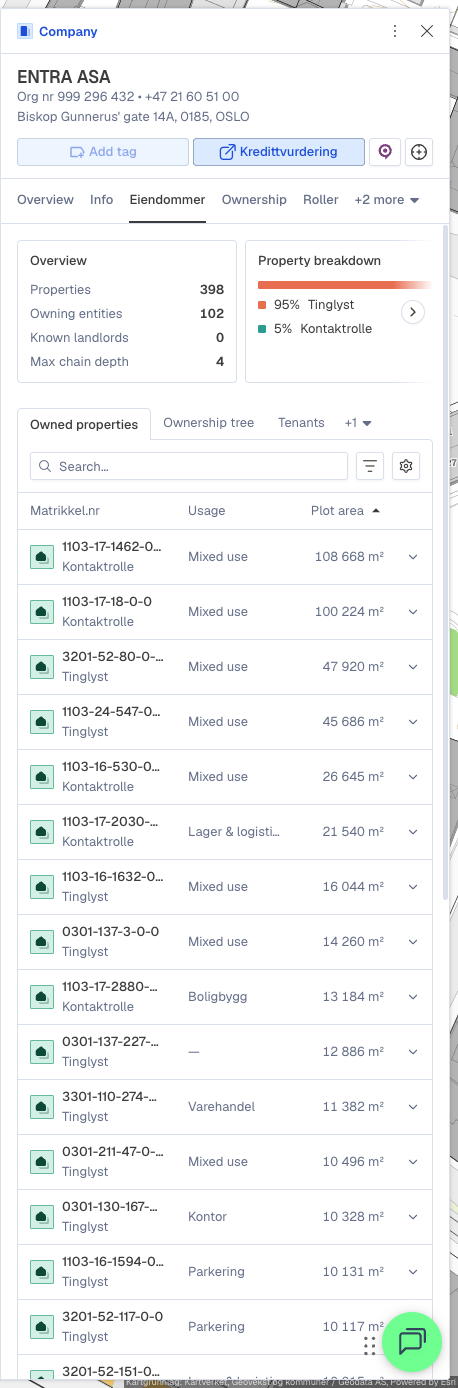The width and height of the screenshot is (458, 1388).
Task: Click the Kontor usage cell
Action: (207, 1217)
